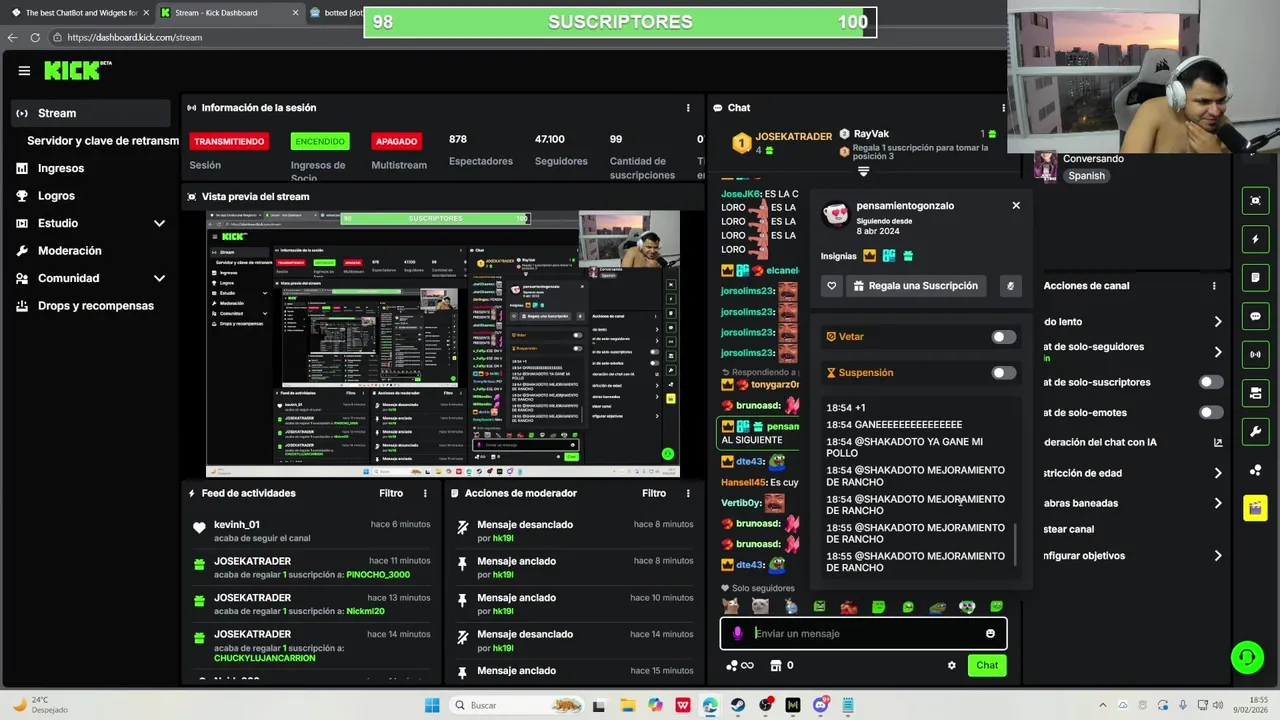The width and height of the screenshot is (1280, 720).
Task: Click the Spanish language tag
Action: click(1086, 175)
